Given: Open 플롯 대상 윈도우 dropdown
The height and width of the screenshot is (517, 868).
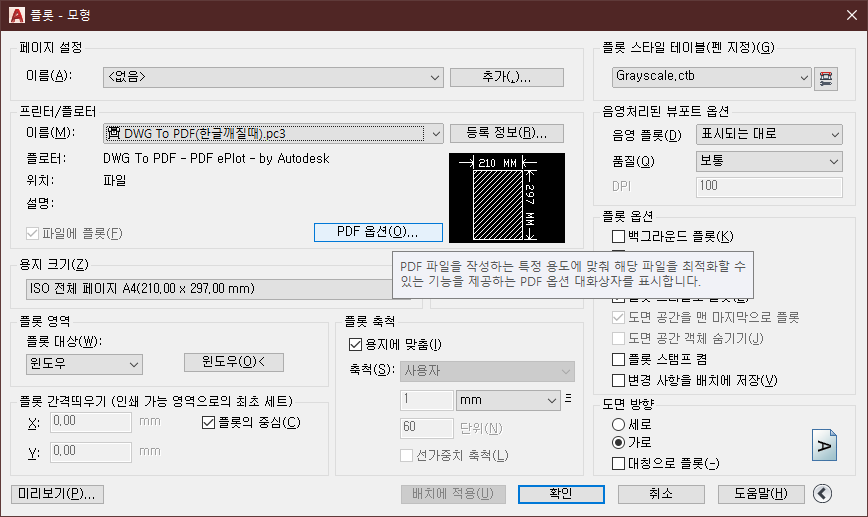Looking at the screenshot, I should [84, 364].
